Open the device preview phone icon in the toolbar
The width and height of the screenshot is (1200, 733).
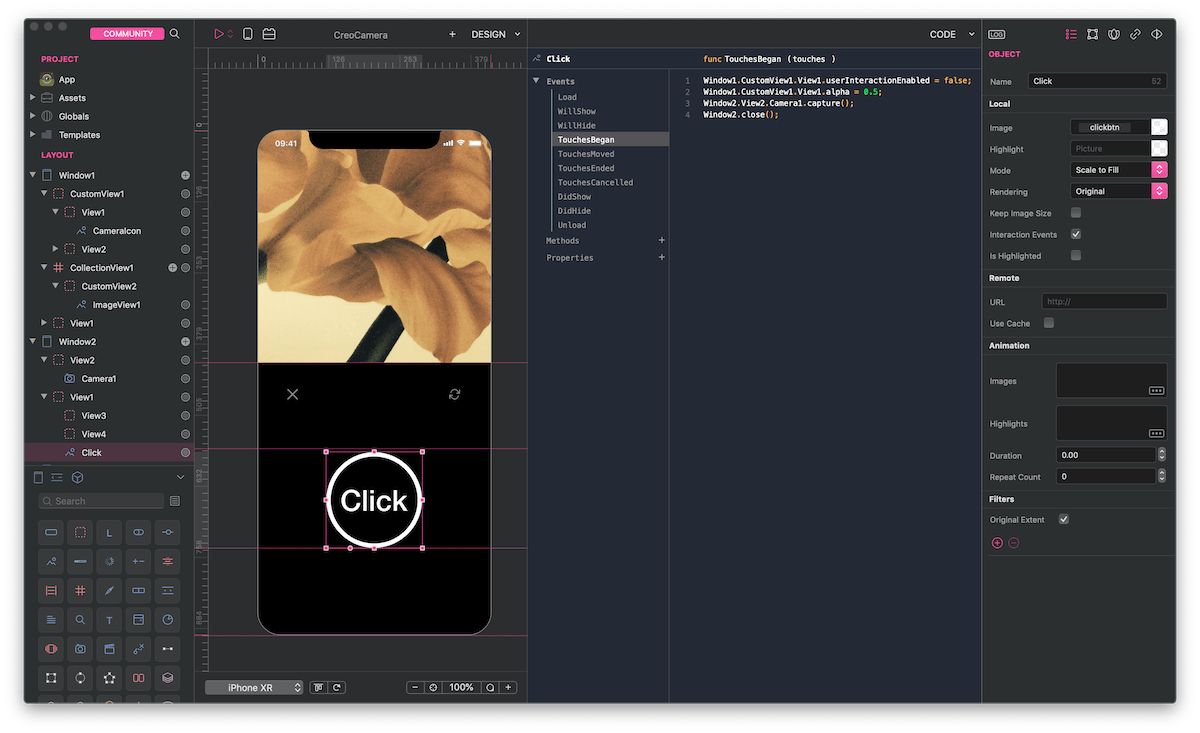tap(248, 34)
